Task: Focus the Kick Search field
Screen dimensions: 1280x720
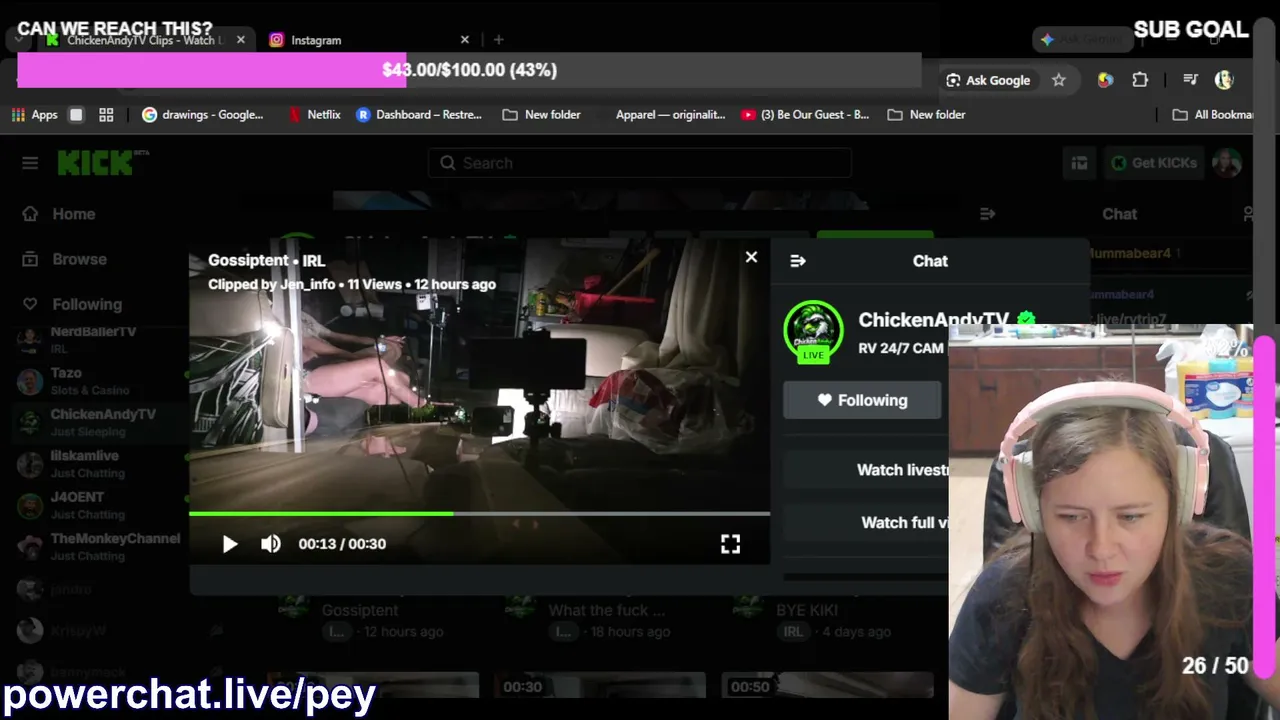Action: 640,163
